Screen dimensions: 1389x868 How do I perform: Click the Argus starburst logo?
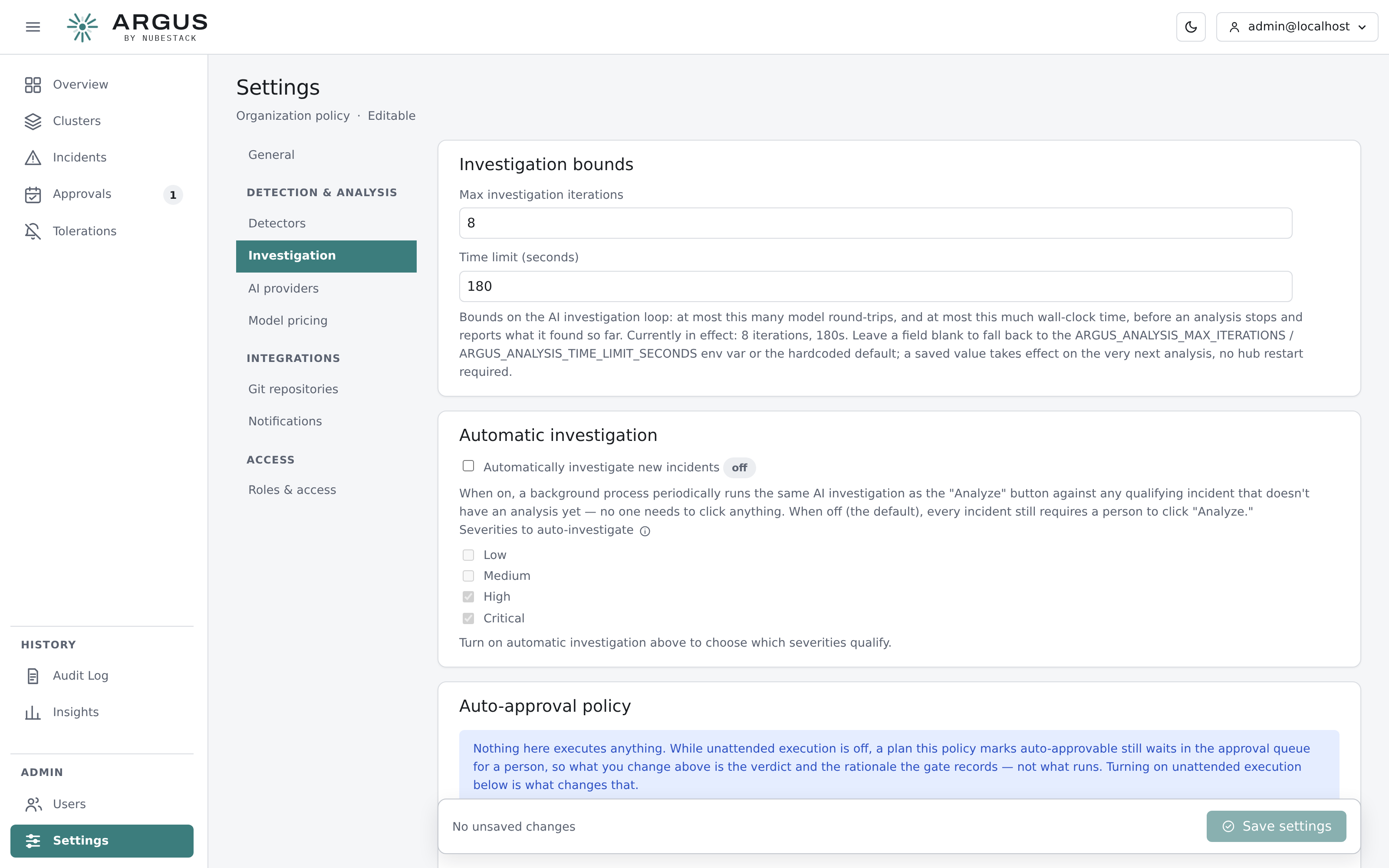point(82,27)
